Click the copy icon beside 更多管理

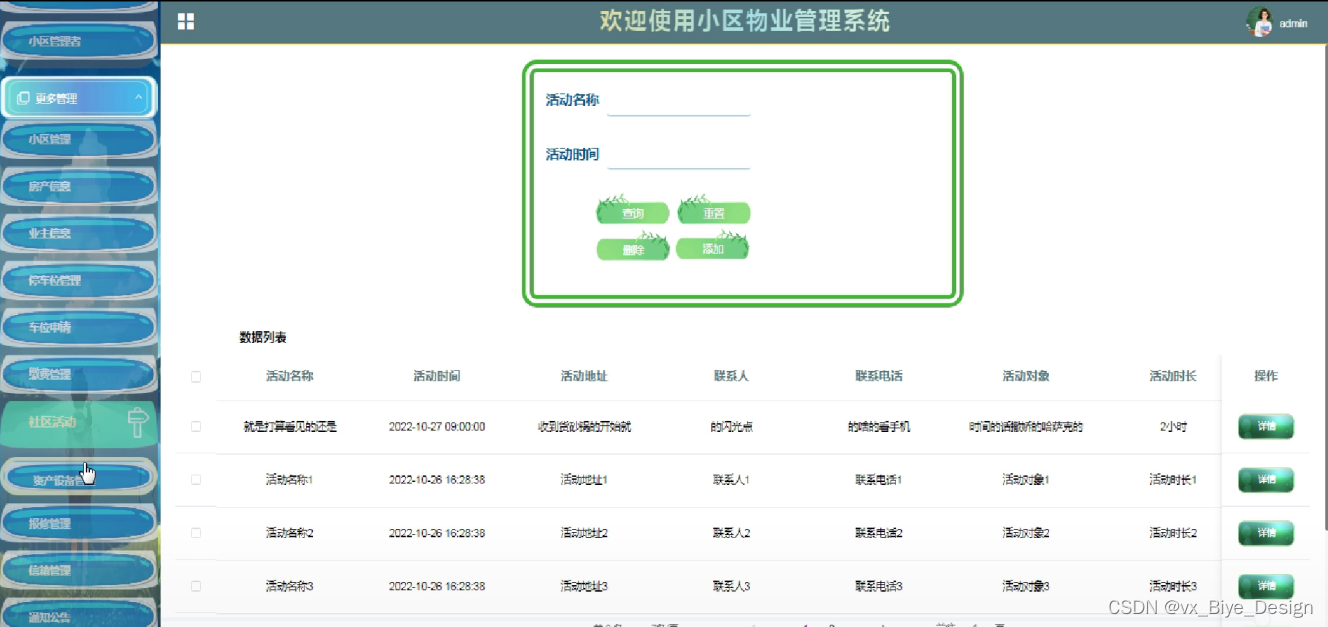[x=23, y=98]
